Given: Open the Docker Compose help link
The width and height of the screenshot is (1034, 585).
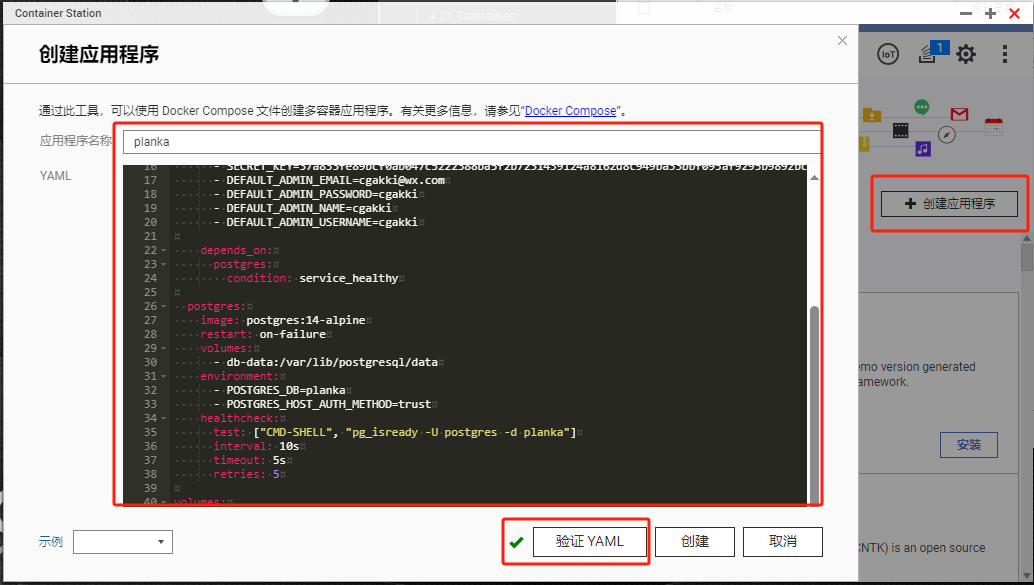Looking at the screenshot, I should (x=570, y=111).
